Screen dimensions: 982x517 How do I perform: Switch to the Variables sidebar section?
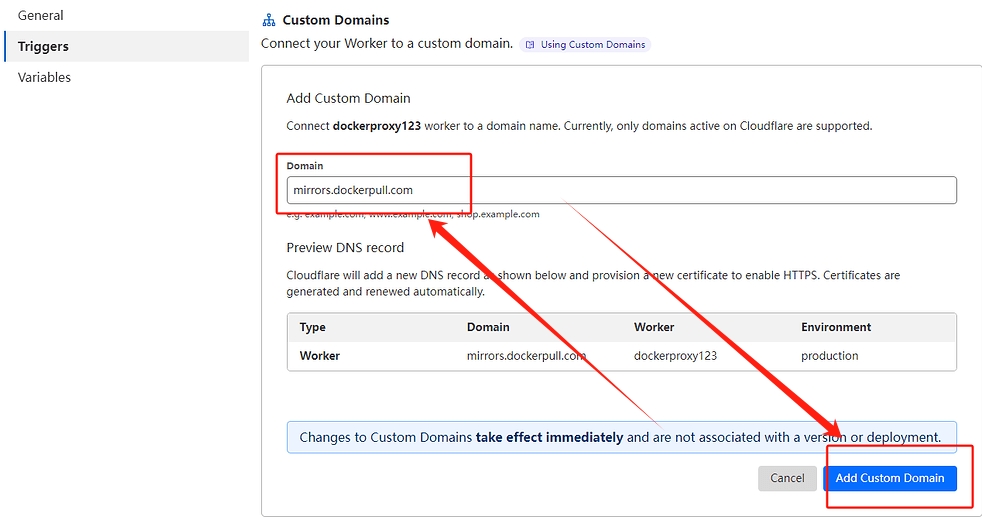tap(44, 77)
